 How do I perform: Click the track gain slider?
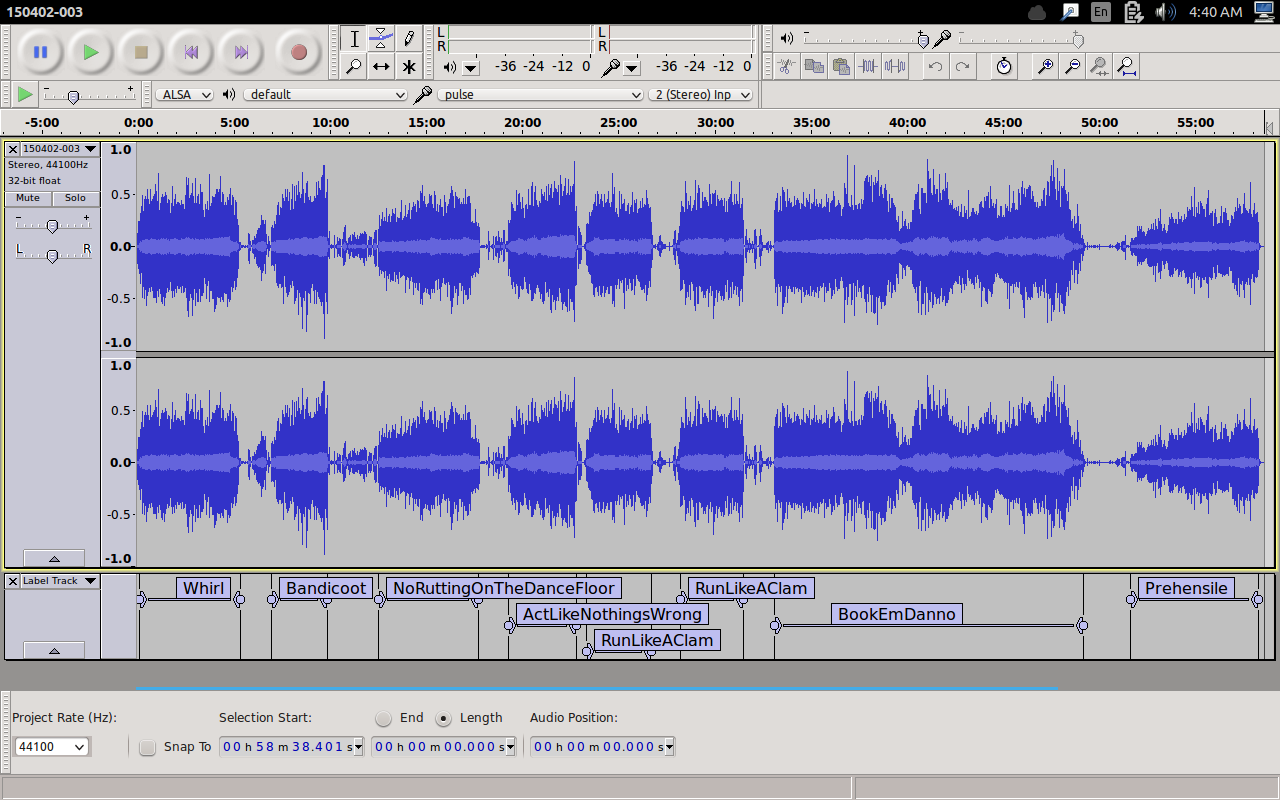click(x=52, y=226)
